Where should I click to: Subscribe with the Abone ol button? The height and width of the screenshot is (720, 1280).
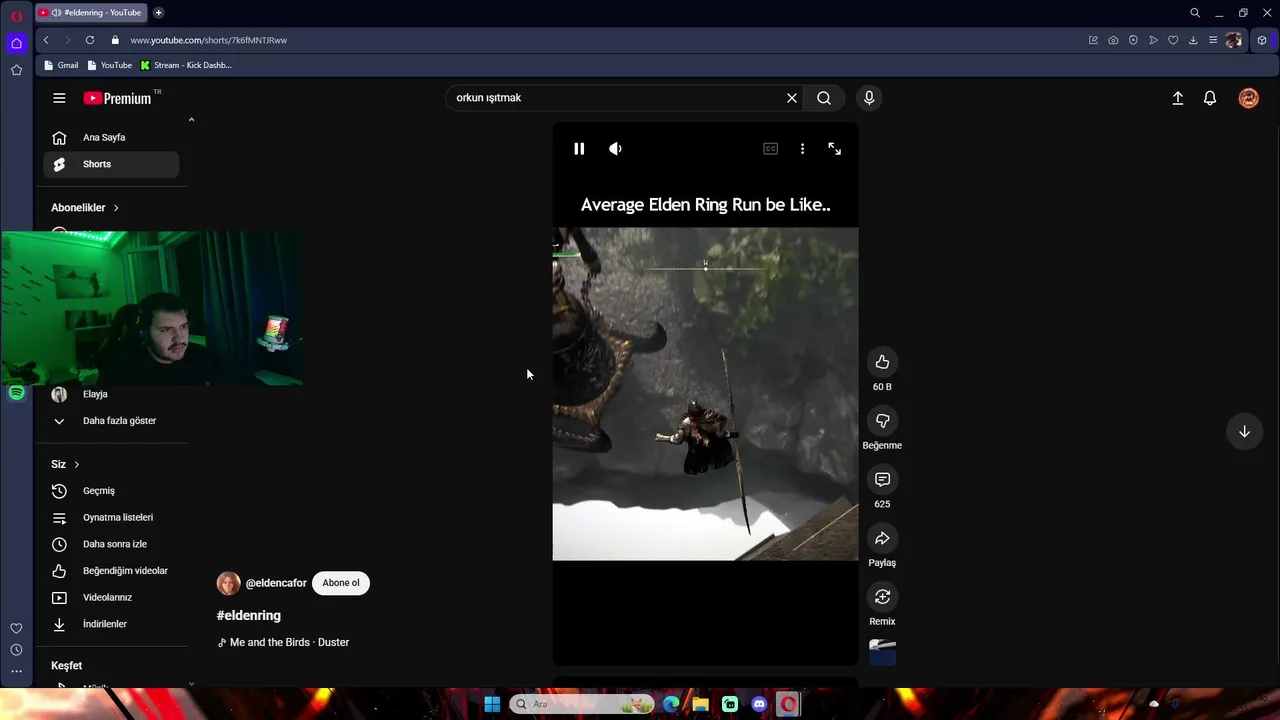pos(341,583)
